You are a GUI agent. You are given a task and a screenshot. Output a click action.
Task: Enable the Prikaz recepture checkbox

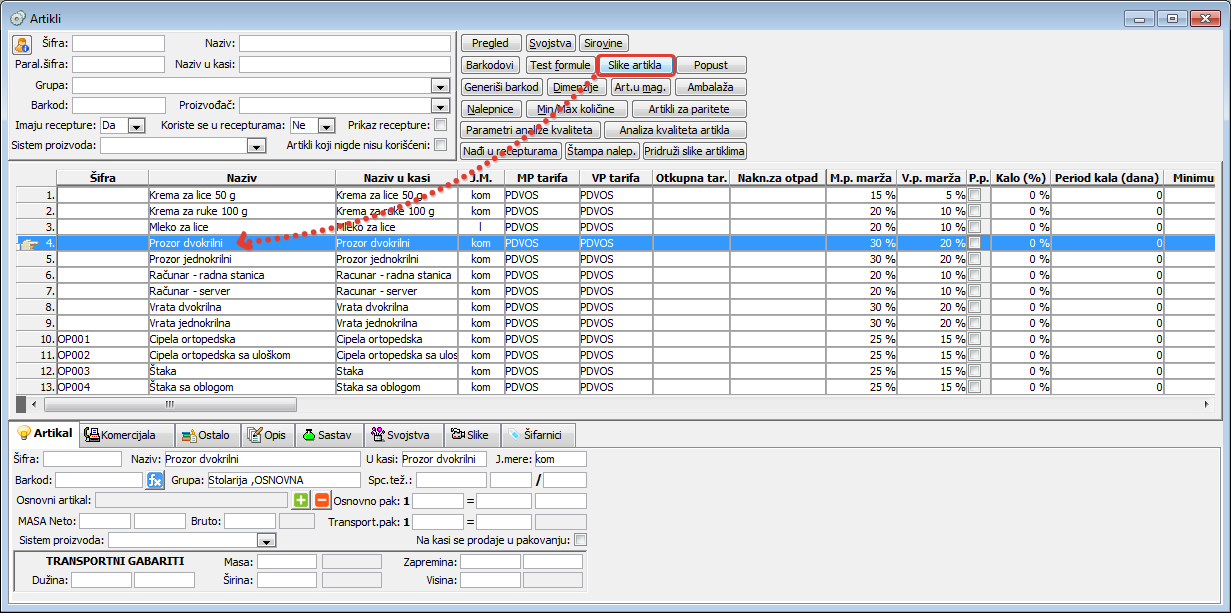click(441, 125)
